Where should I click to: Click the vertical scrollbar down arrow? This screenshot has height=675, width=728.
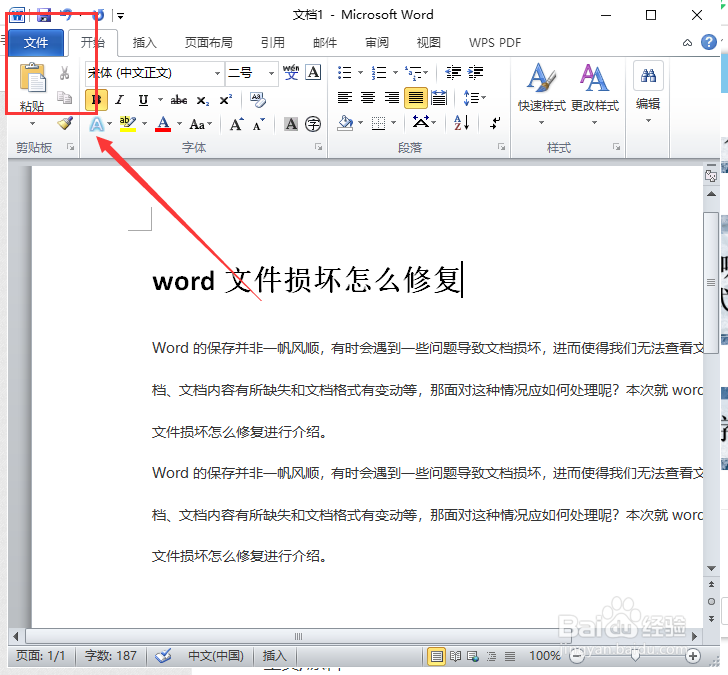pyautogui.click(x=711, y=568)
